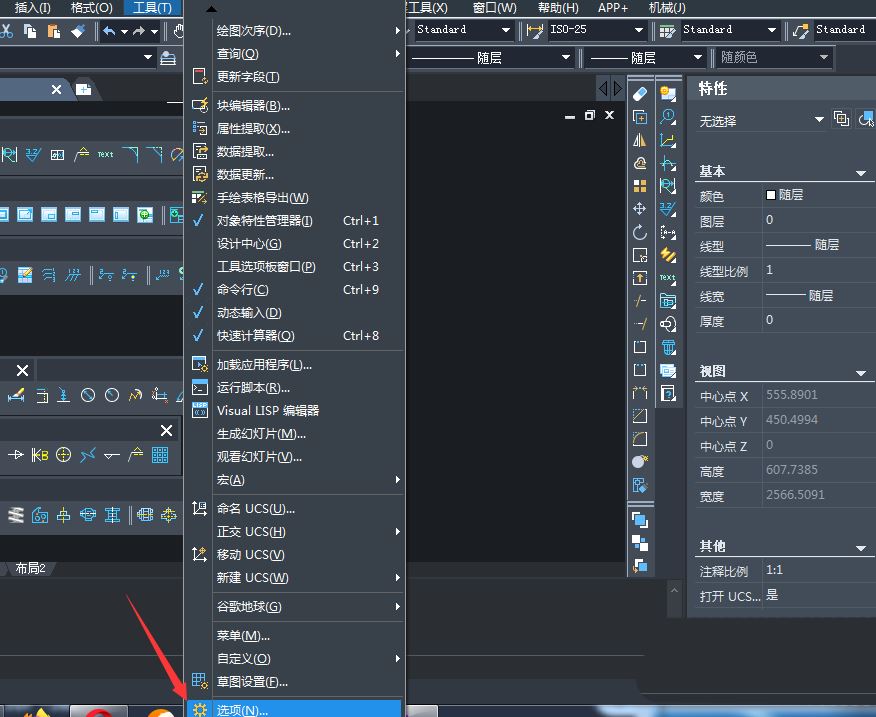Screen dimensions: 876x717
Task: Open the 窗口(W) menu
Action: pyautogui.click(x=494, y=8)
